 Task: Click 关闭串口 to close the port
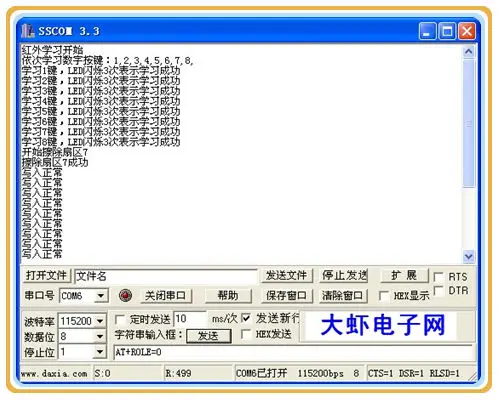(x=165, y=296)
